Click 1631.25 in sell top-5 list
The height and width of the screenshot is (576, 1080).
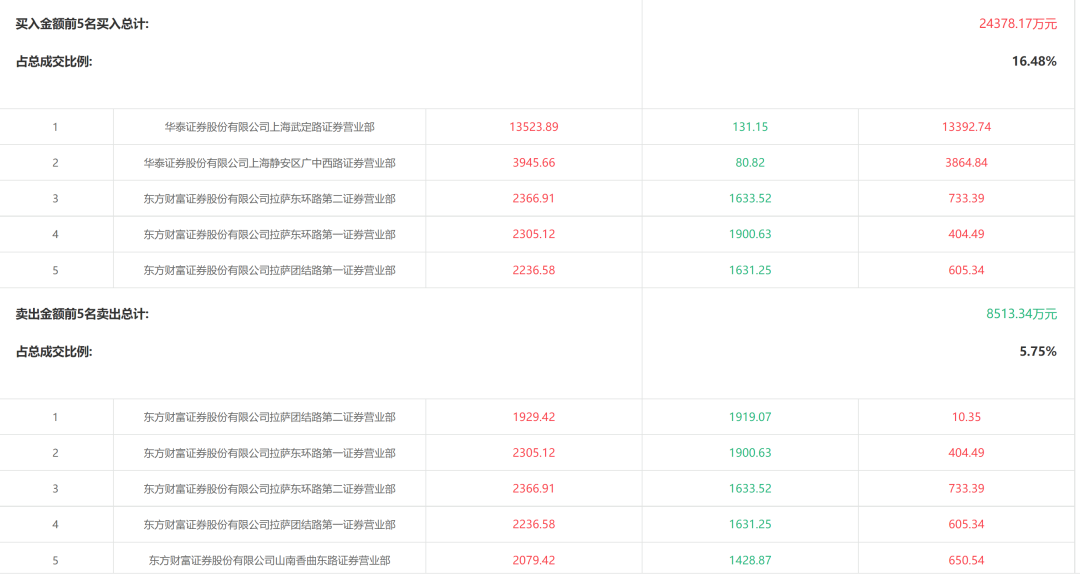tap(750, 524)
